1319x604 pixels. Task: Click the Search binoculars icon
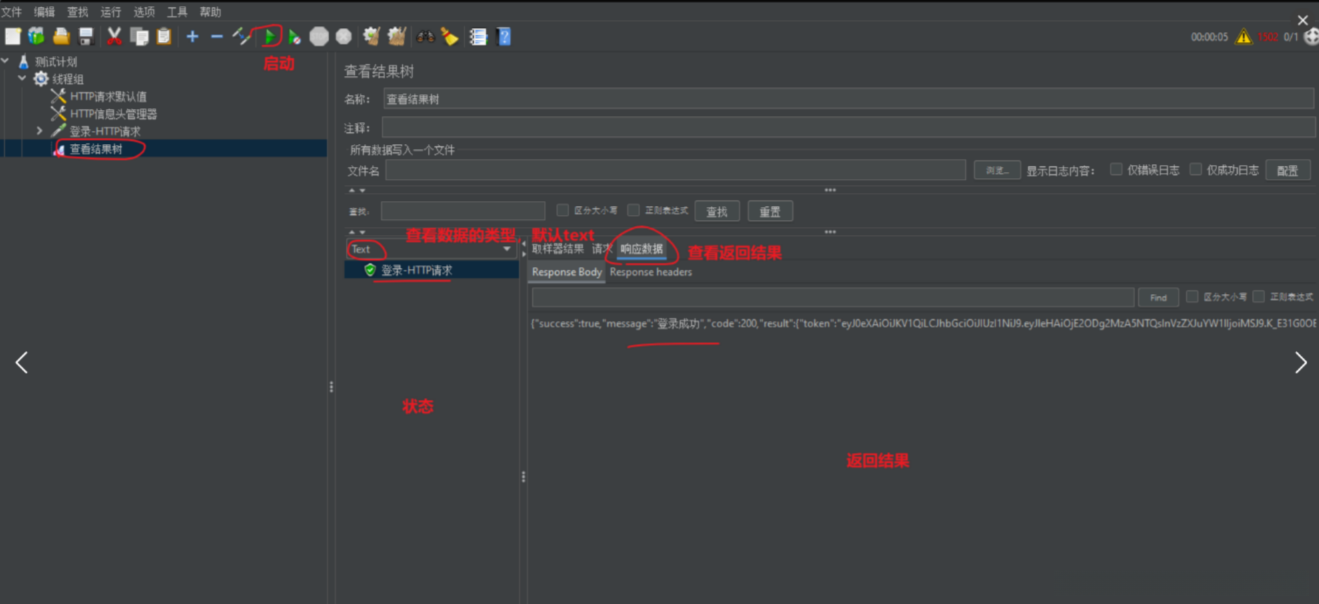point(425,36)
